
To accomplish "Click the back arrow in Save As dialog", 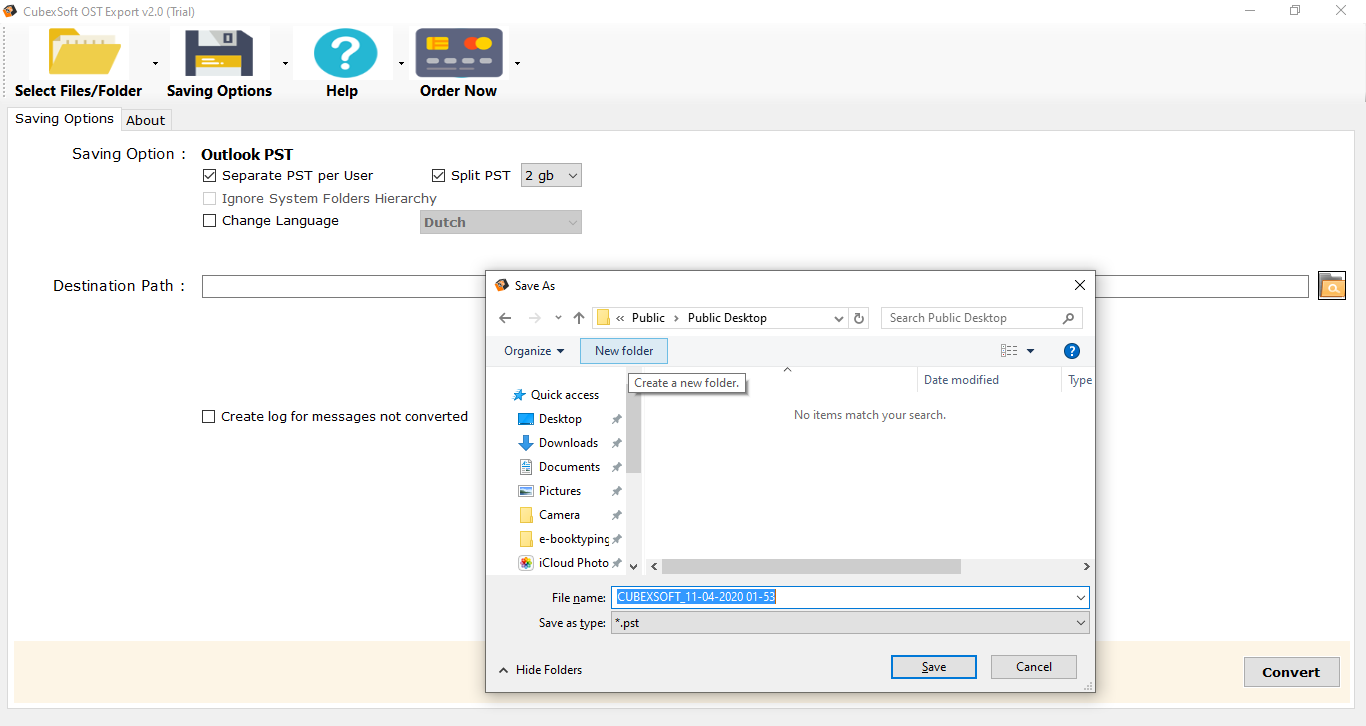I will [x=505, y=318].
